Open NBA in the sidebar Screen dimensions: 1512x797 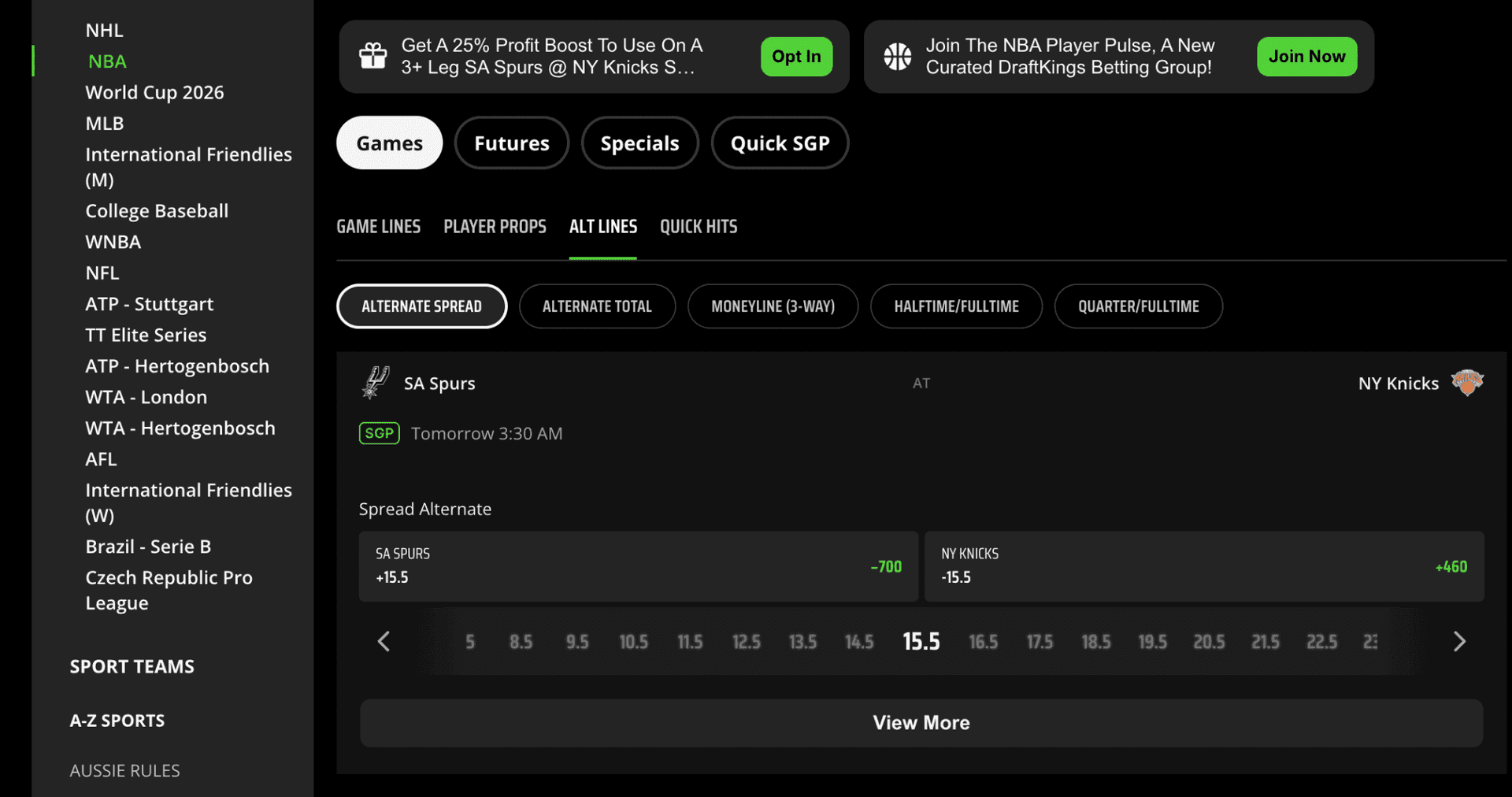pos(107,61)
